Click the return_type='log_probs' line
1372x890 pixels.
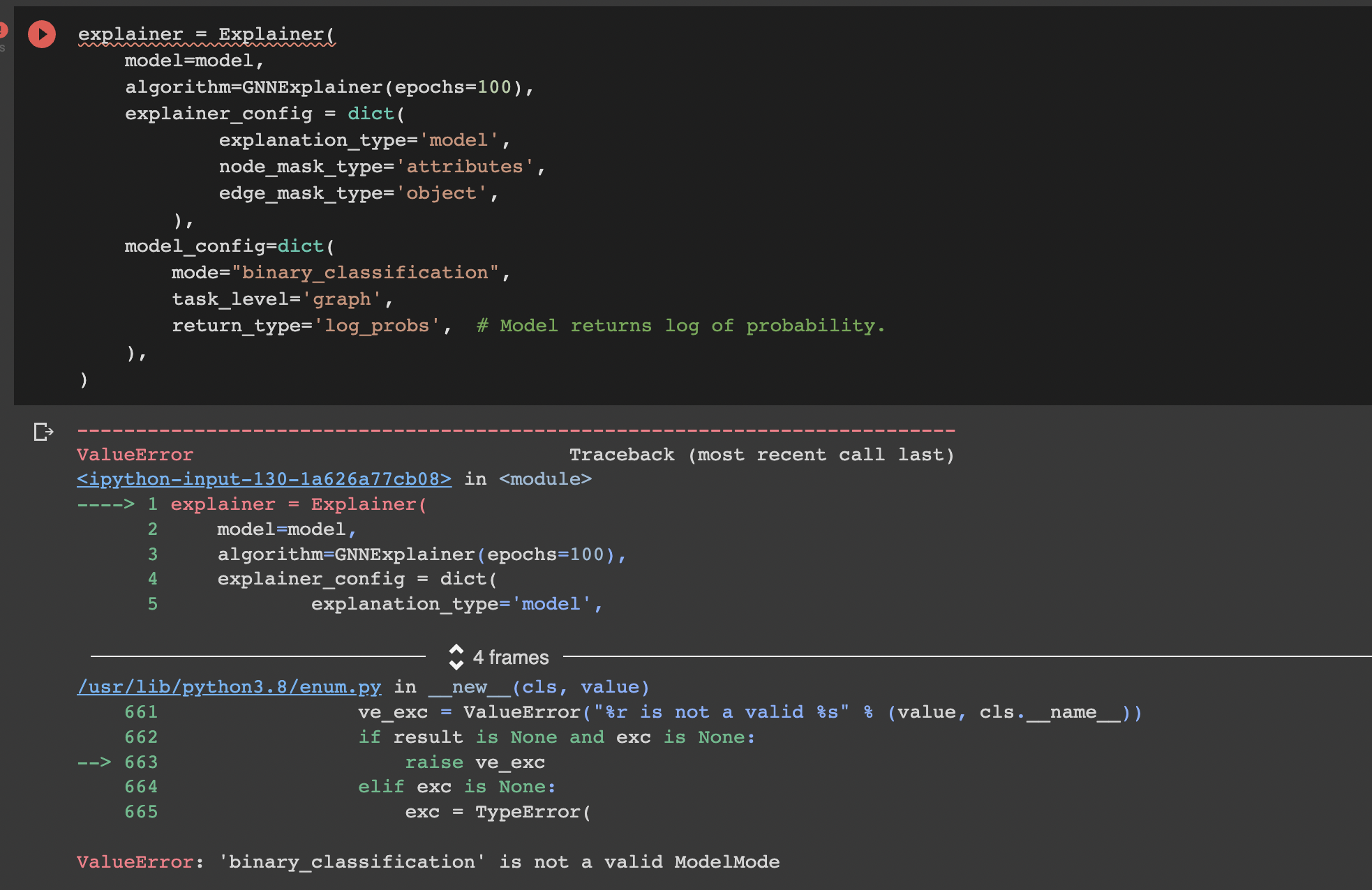(312, 326)
